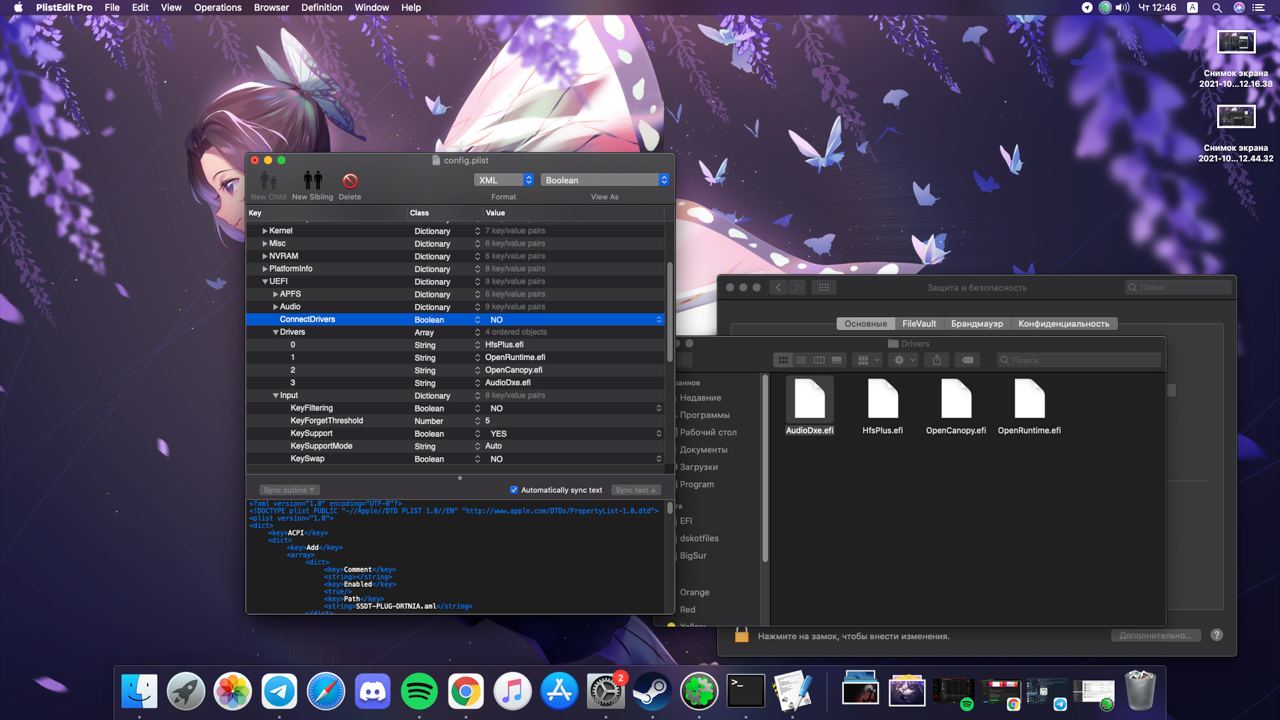1280x720 pixels.
Task: Open the Trash in the Dock
Action: coord(1140,690)
